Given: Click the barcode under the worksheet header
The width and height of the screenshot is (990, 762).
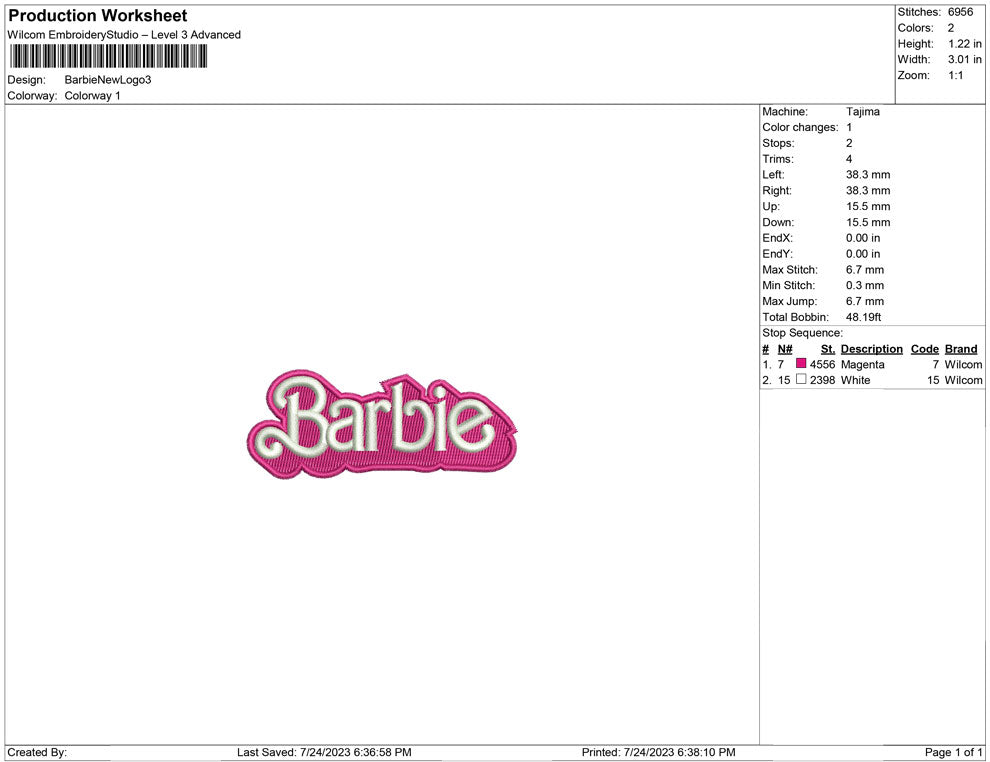Looking at the screenshot, I should (x=109, y=56).
